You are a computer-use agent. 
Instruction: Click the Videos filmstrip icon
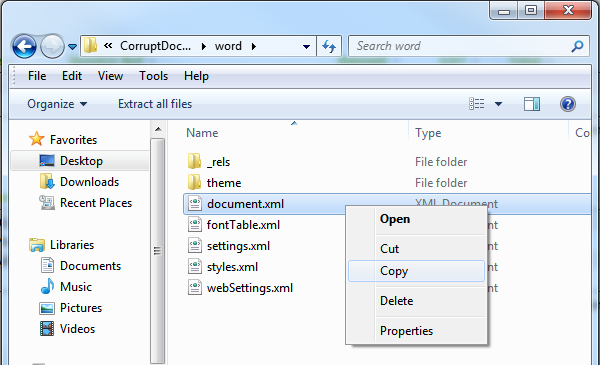click(47, 329)
